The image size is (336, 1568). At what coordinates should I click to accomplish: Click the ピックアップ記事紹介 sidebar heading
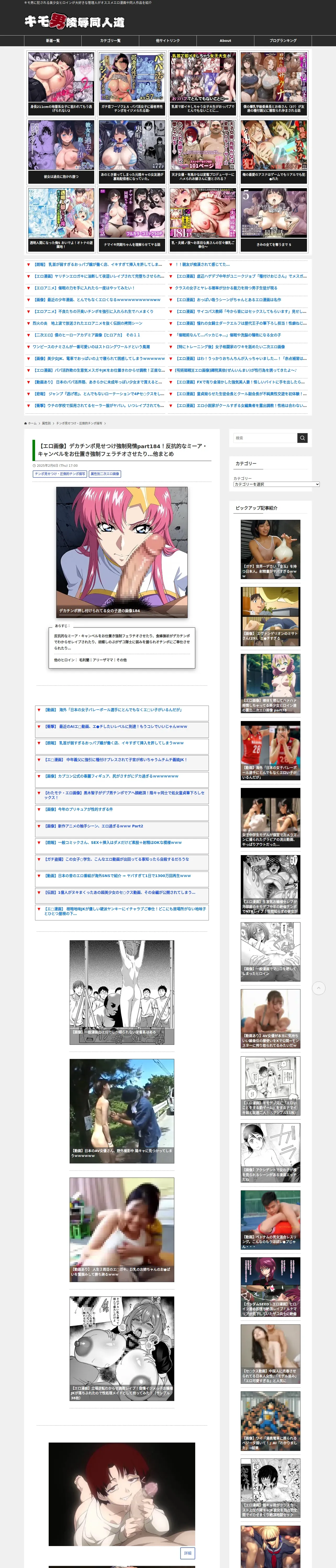click(x=257, y=508)
